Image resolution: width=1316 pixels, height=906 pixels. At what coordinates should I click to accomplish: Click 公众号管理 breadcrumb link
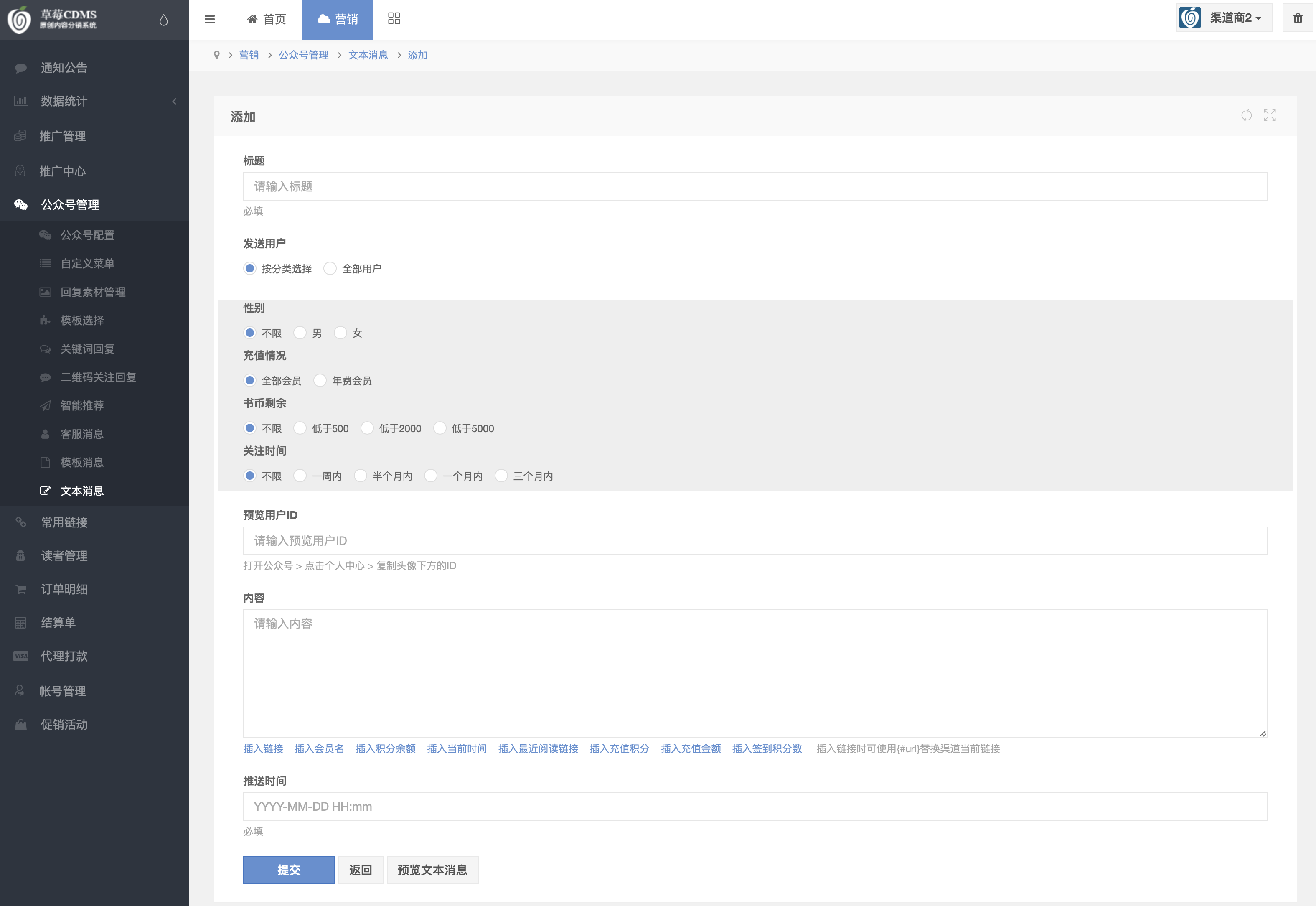coord(304,55)
